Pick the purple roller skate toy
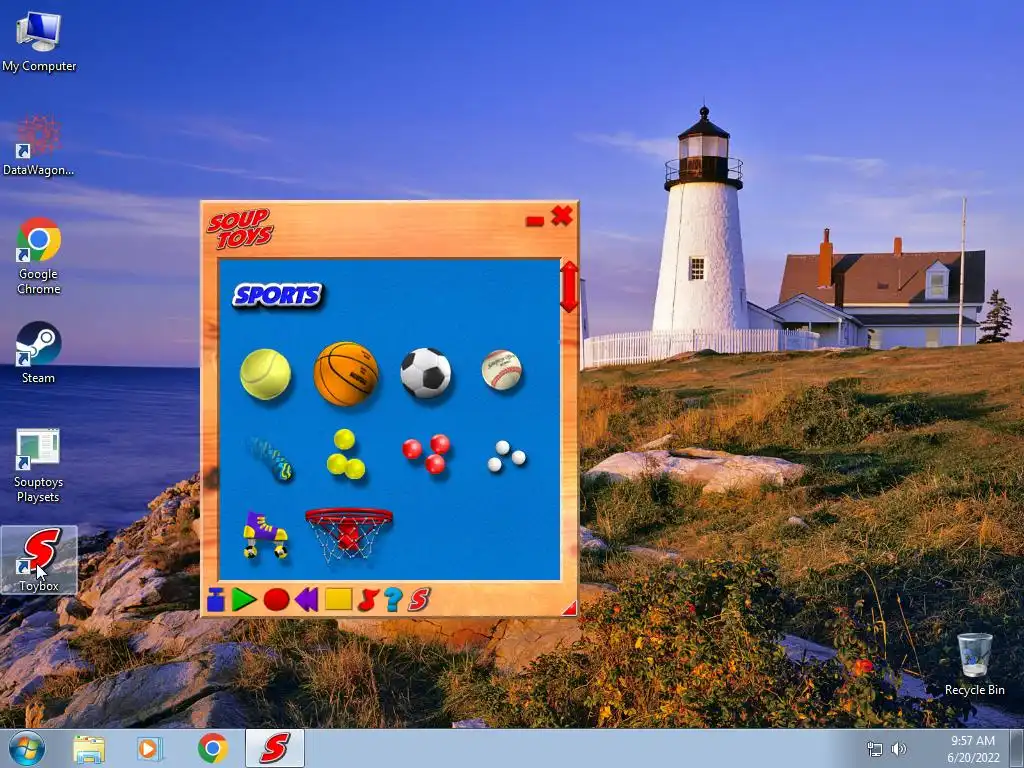Image resolution: width=1024 pixels, height=768 pixels. pos(266,535)
